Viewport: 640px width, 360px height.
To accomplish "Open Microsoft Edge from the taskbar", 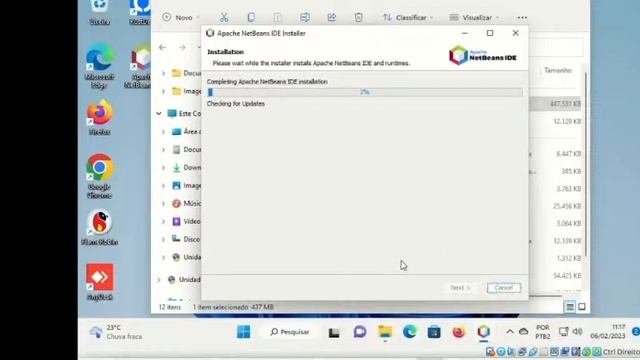I will [409, 332].
